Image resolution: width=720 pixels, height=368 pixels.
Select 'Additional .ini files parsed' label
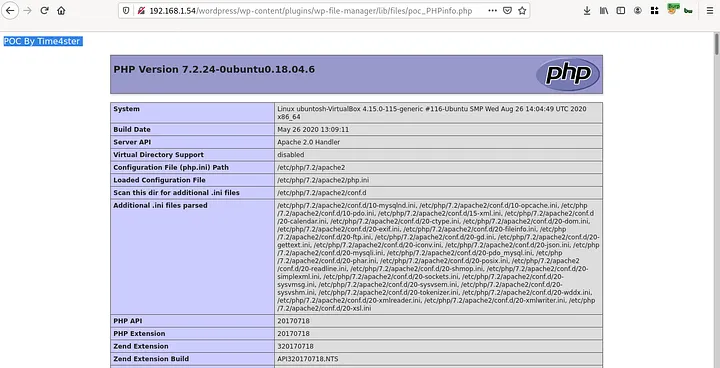tap(160, 205)
